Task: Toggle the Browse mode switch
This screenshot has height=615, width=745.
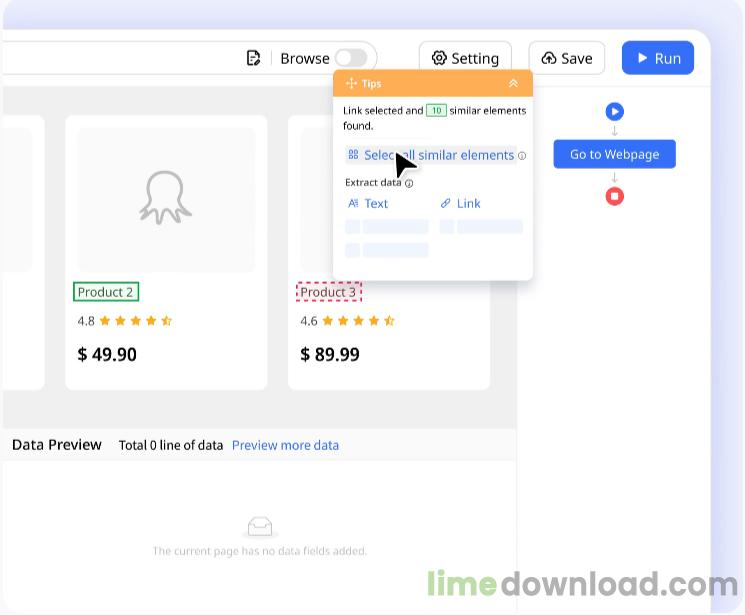Action: 351,58
